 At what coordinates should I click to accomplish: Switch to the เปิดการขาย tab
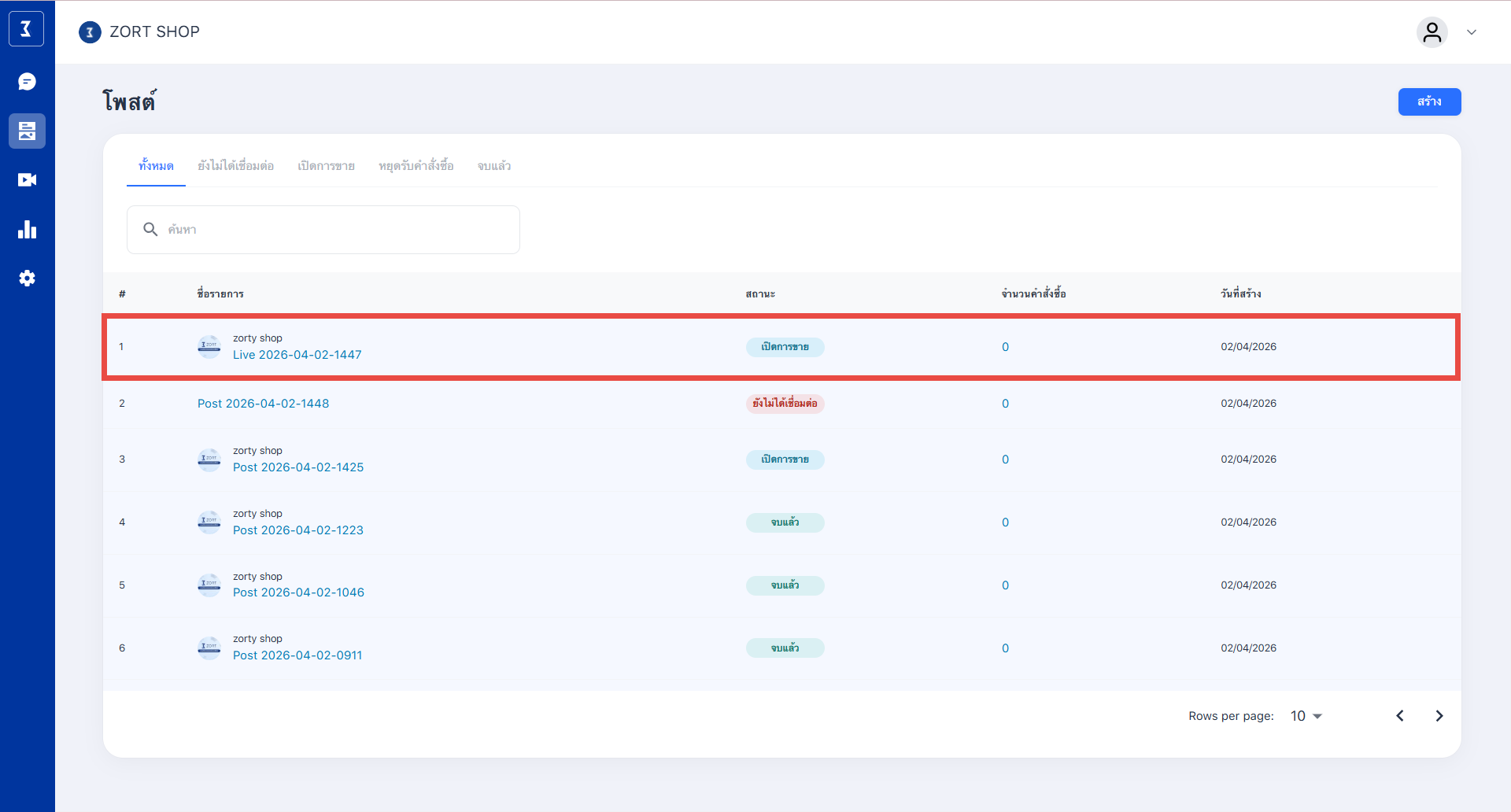326,166
